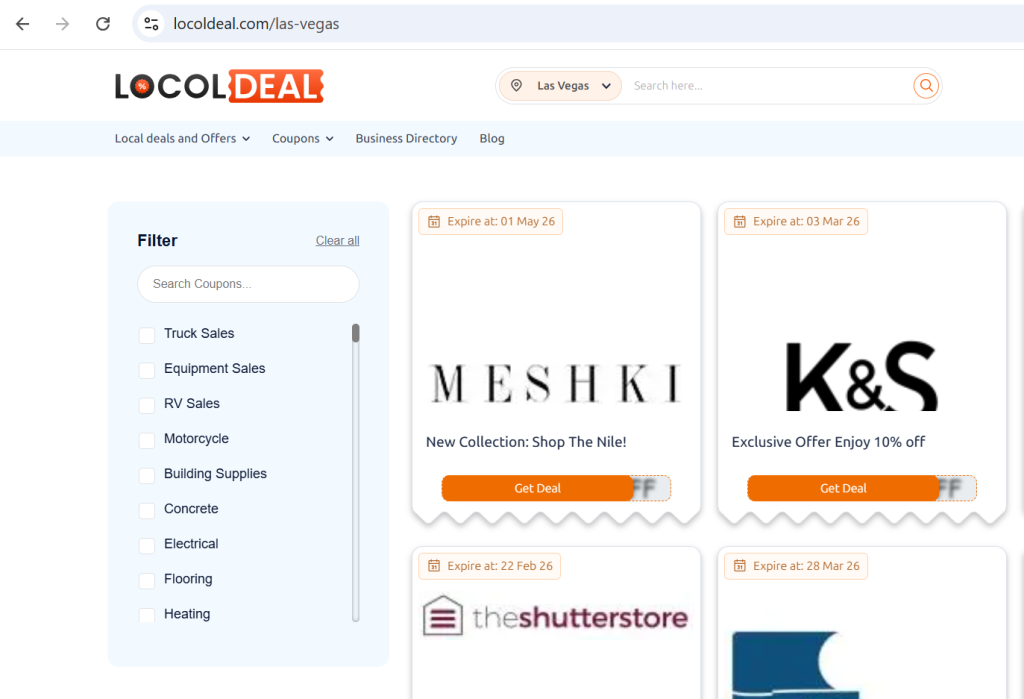Expand Local deals and Offers menu

tap(182, 139)
